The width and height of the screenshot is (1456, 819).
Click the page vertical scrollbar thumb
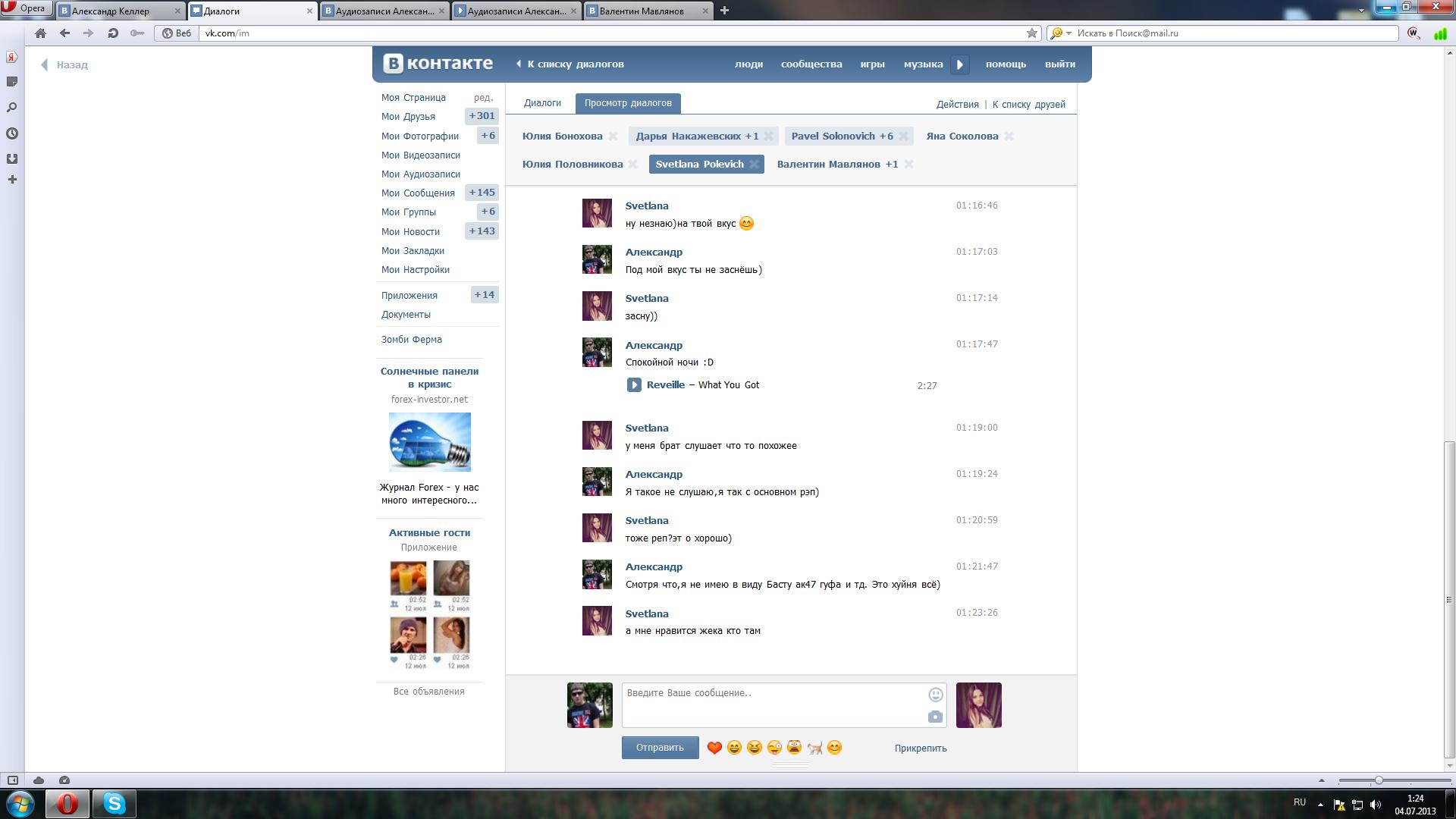tap(1449, 599)
